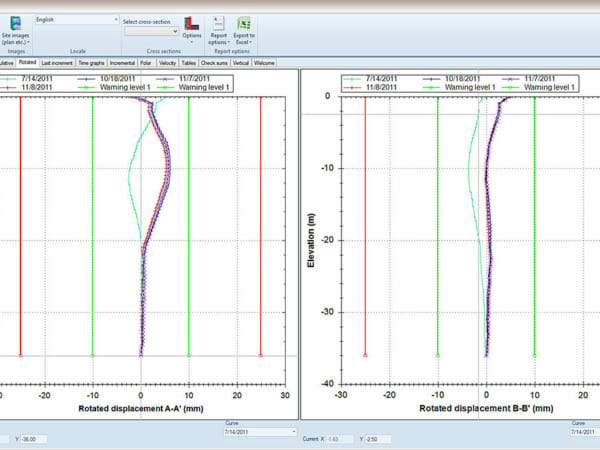The image size is (600, 450).
Task: Click the 'Elevation (m)' axis title
Action: click(311, 240)
